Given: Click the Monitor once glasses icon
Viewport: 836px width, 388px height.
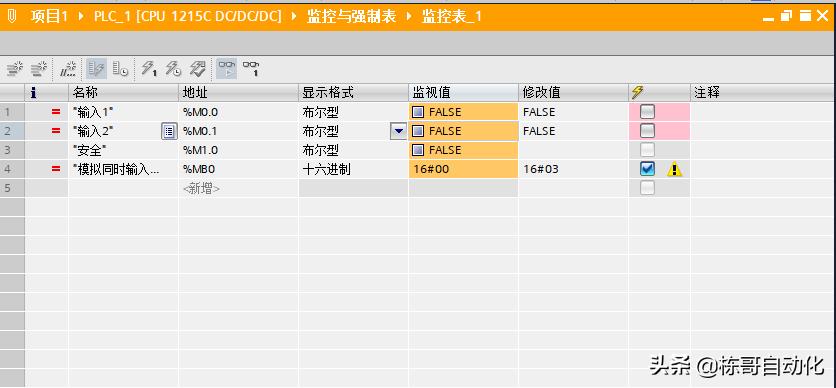Looking at the screenshot, I should (x=251, y=69).
